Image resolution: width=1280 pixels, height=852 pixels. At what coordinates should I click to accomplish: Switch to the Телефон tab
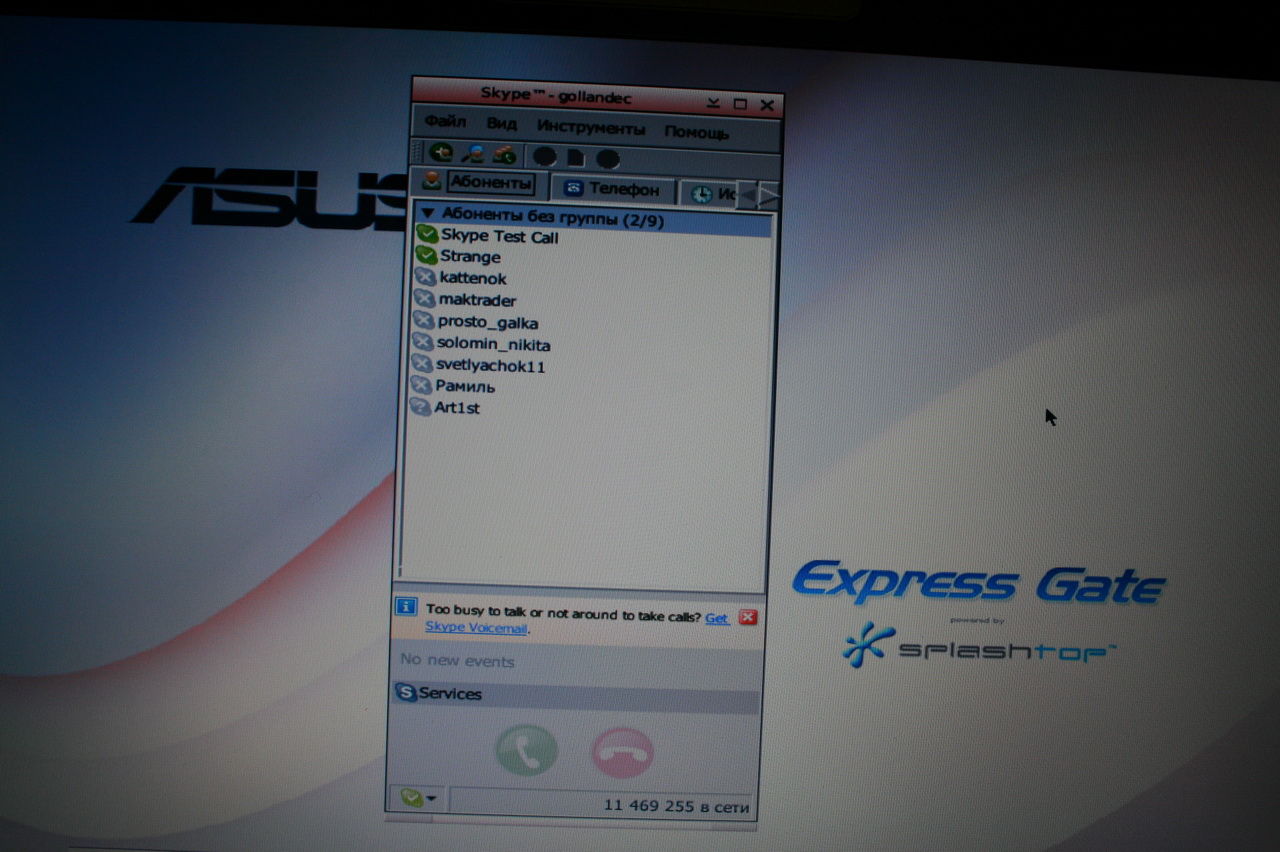point(613,189)
